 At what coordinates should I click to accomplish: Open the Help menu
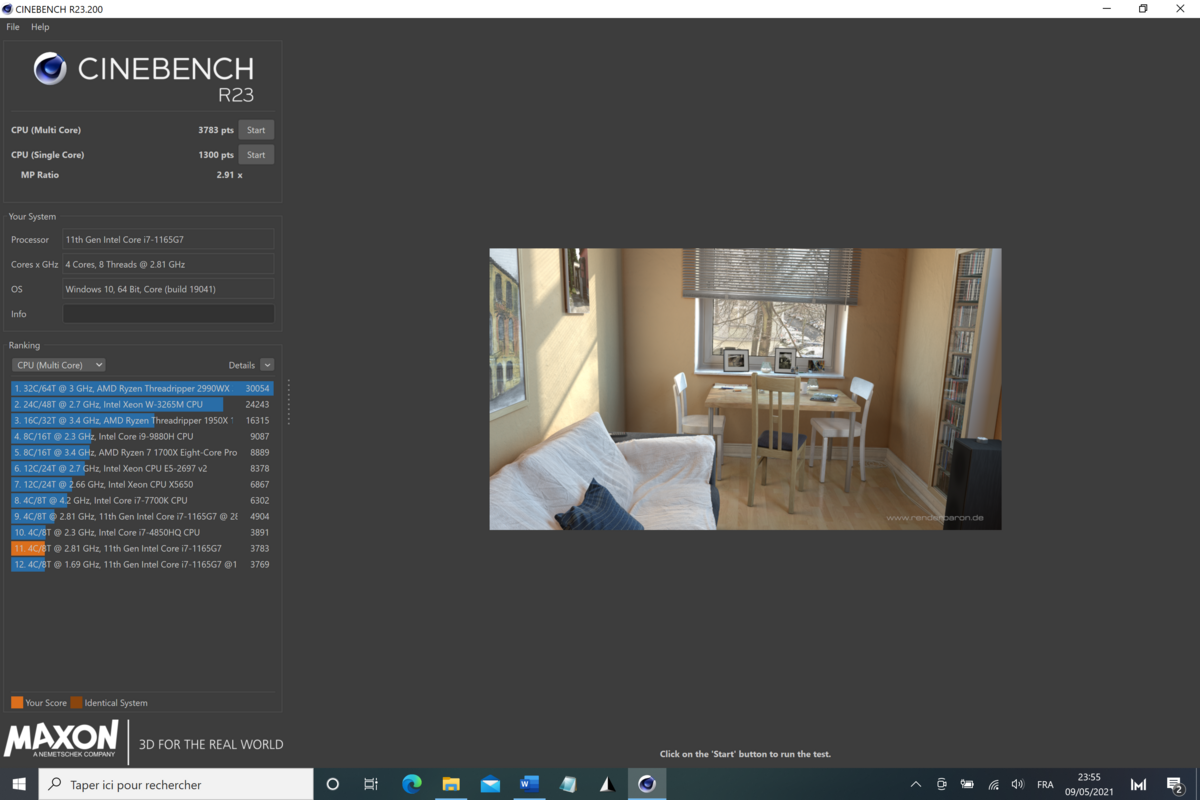pyautogui.click(x=40, y=27)
